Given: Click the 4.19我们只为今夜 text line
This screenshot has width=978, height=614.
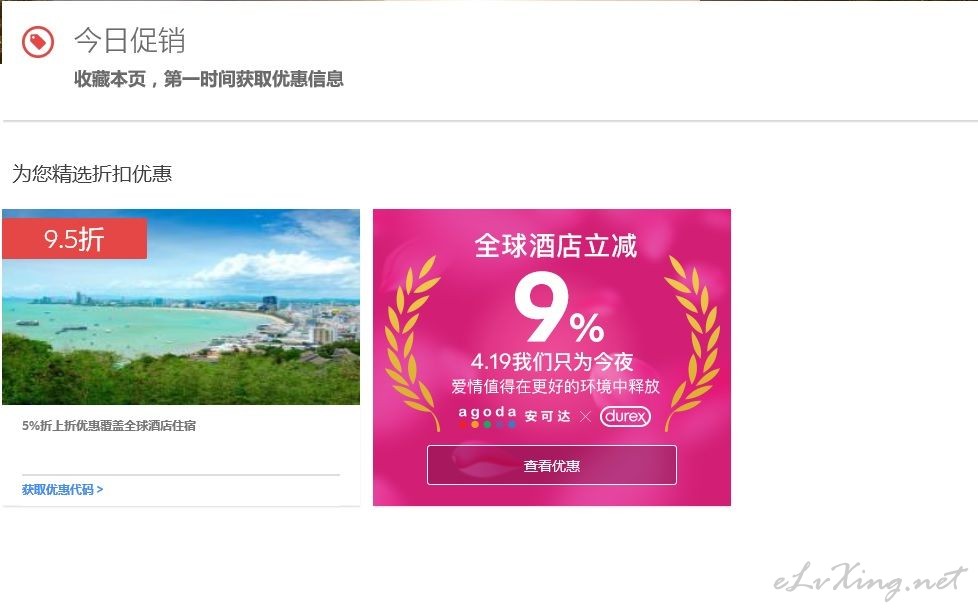Looking at the screenshot, I should pos(552,362).
